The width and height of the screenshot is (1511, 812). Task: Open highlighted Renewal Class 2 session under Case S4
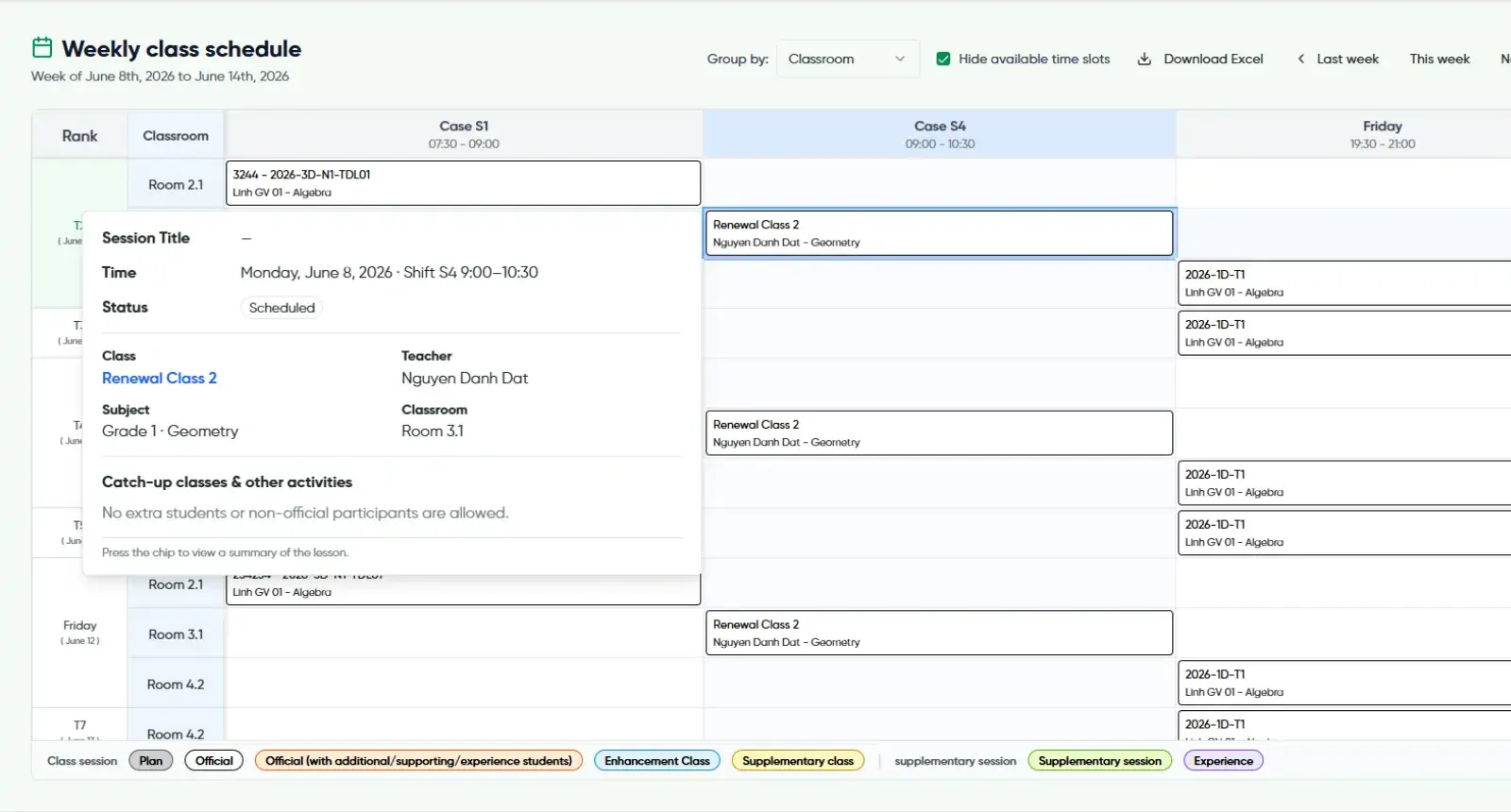939,233
